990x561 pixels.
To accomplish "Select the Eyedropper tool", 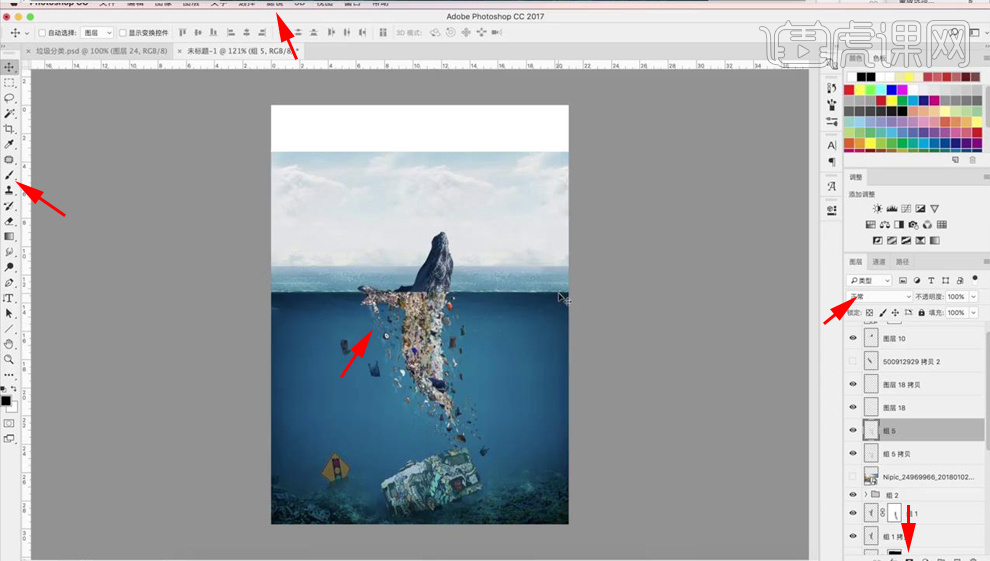I will pos(9,145).
